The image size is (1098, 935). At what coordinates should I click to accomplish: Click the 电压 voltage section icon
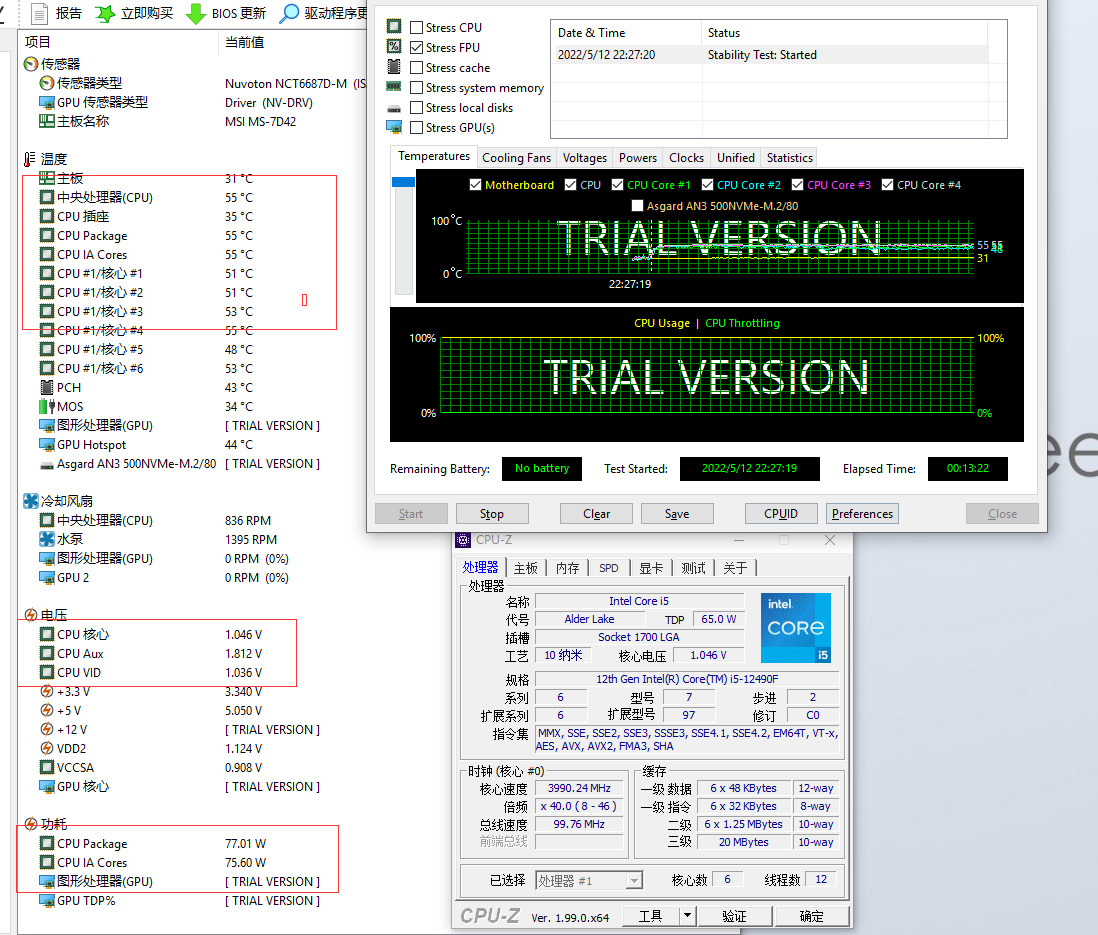[x=31, y=615]
